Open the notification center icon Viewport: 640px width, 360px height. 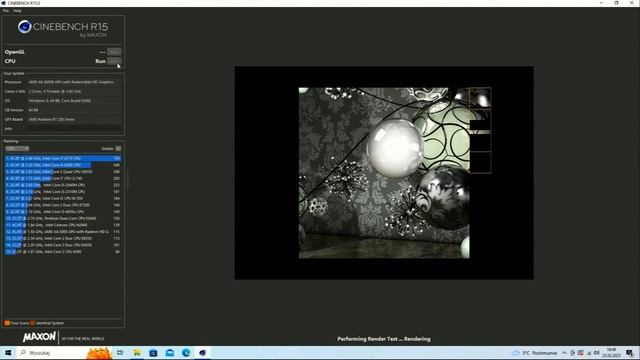click(x=630, y=353)
